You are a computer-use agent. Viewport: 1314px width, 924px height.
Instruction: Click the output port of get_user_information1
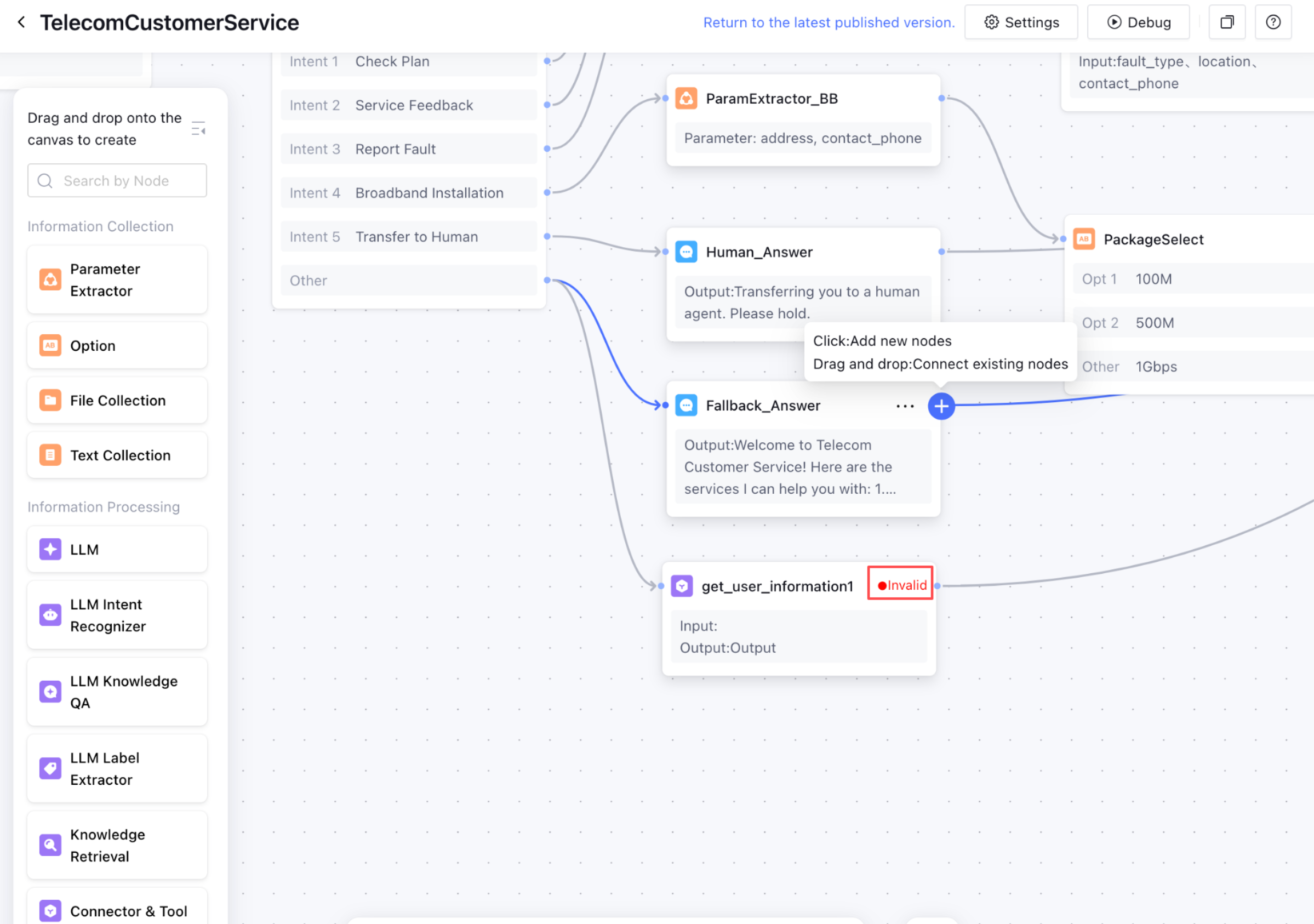click(938, 586)
